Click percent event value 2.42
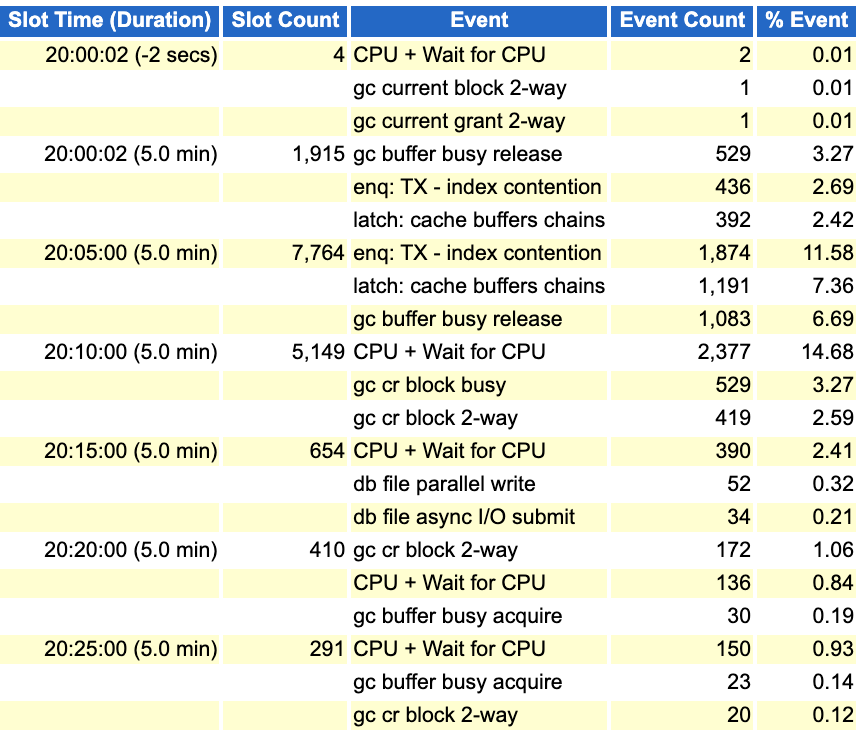860x750 pixels. point(833,220)
